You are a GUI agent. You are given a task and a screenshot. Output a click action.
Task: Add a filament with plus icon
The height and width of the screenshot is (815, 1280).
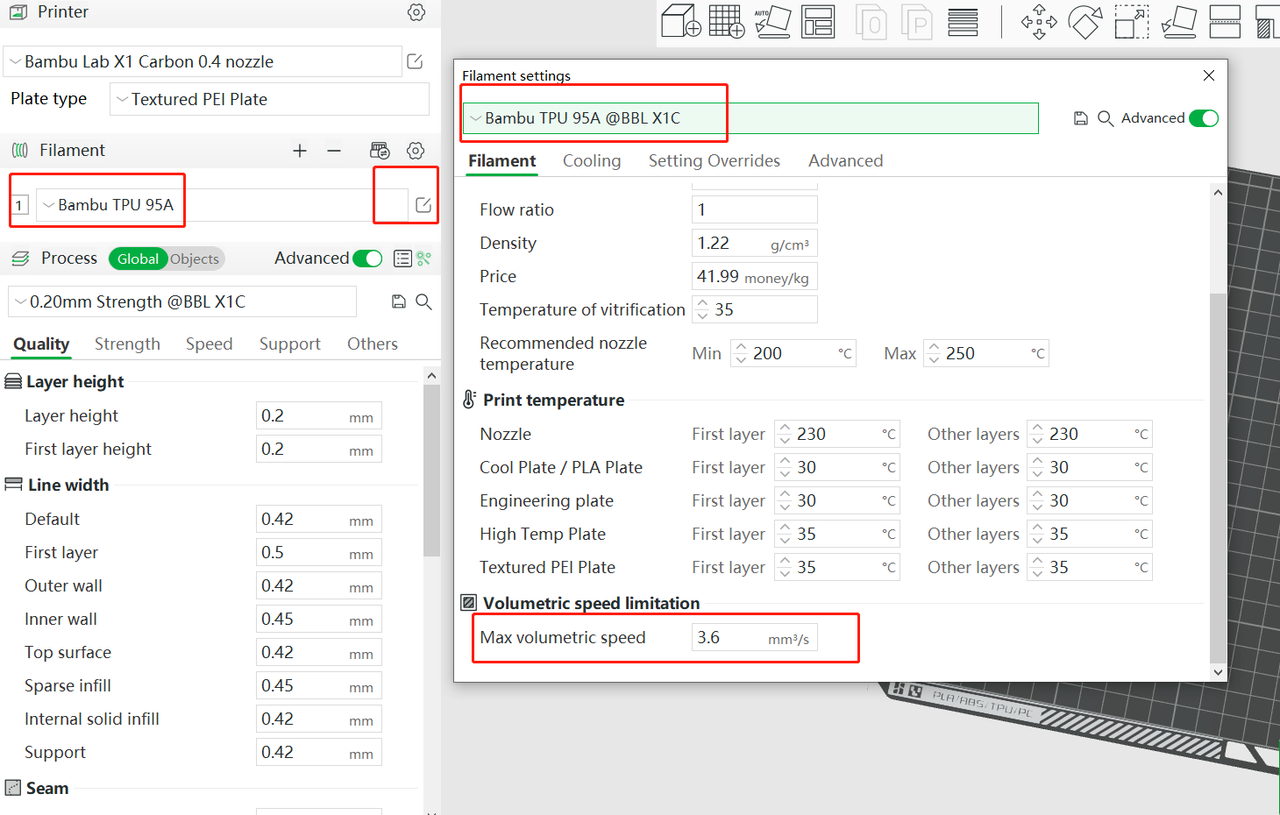300,150
